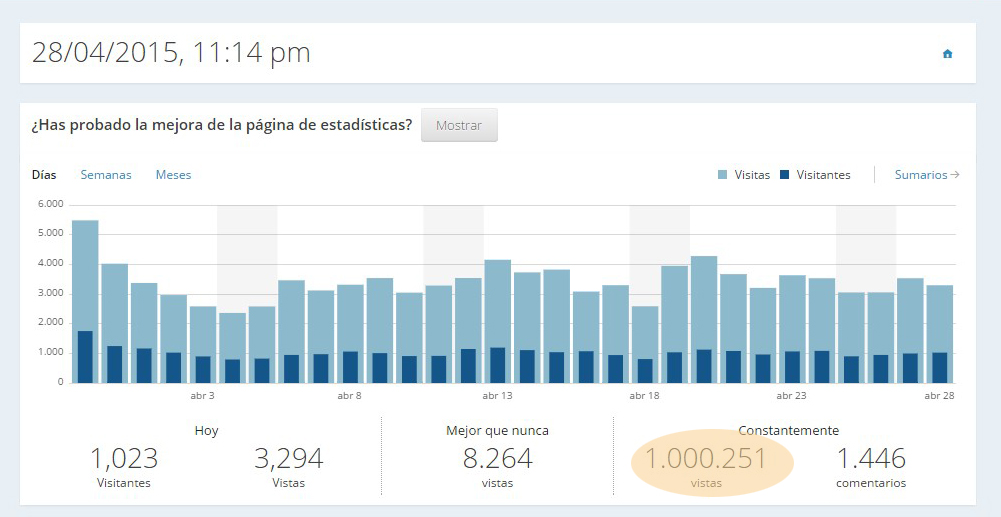Click the Visitas legend color swatch
The image size is (1001, 517).
click(x=723, y=175)
